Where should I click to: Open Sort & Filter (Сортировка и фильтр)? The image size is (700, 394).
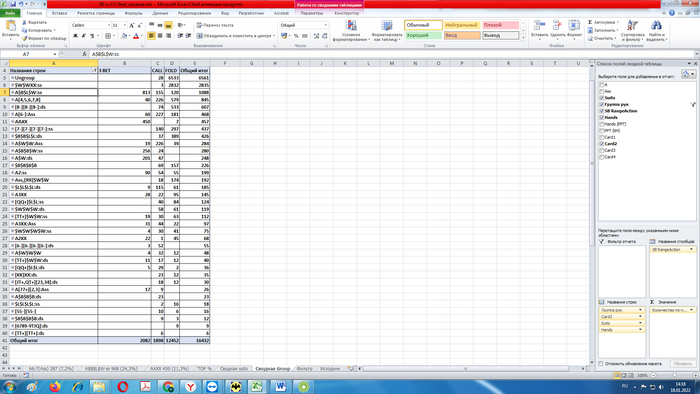633,30
